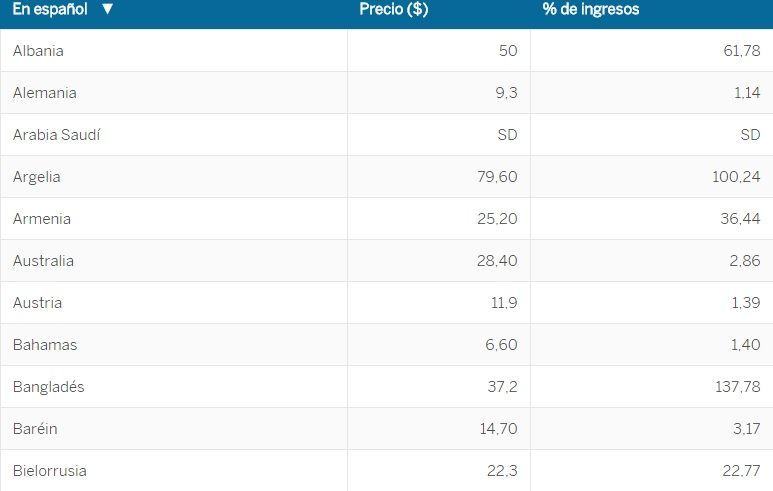Select the Argelia country cell
The width and height of the screenshot is (773, 491).
[x=37, y=177]
